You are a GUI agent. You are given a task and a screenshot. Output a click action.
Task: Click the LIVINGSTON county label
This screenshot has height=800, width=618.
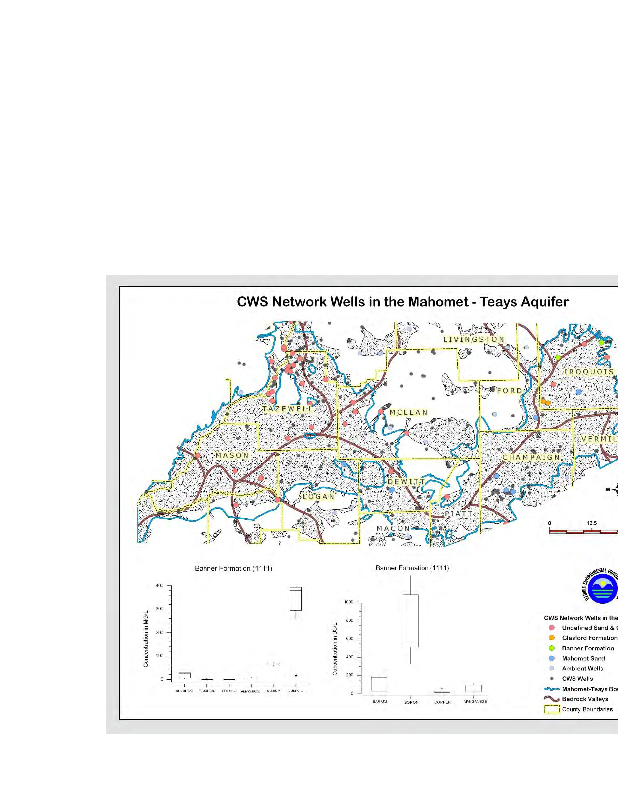pyautogui.click(x=473, y=340)
